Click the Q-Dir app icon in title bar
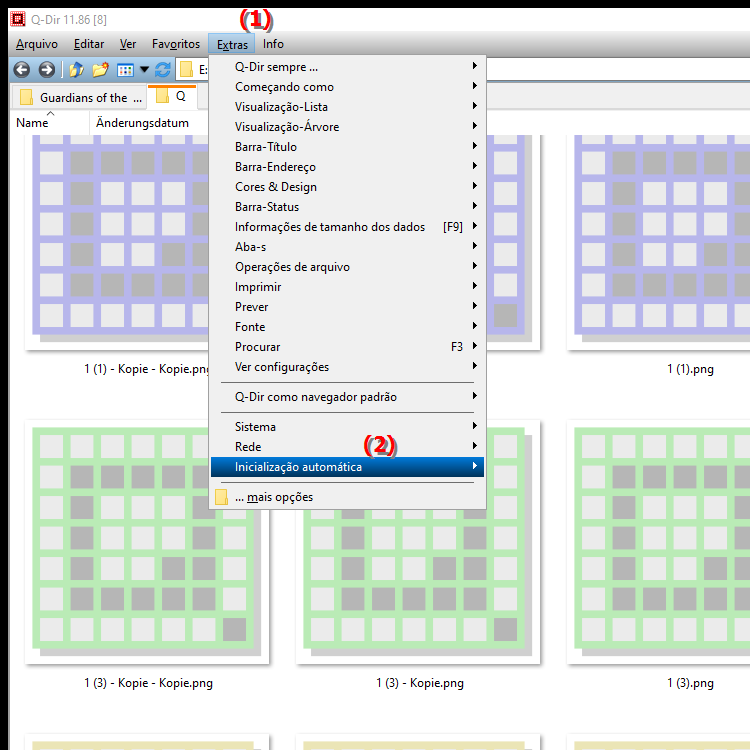The width and height of the screenshot is (750, 750). (18, 19)
